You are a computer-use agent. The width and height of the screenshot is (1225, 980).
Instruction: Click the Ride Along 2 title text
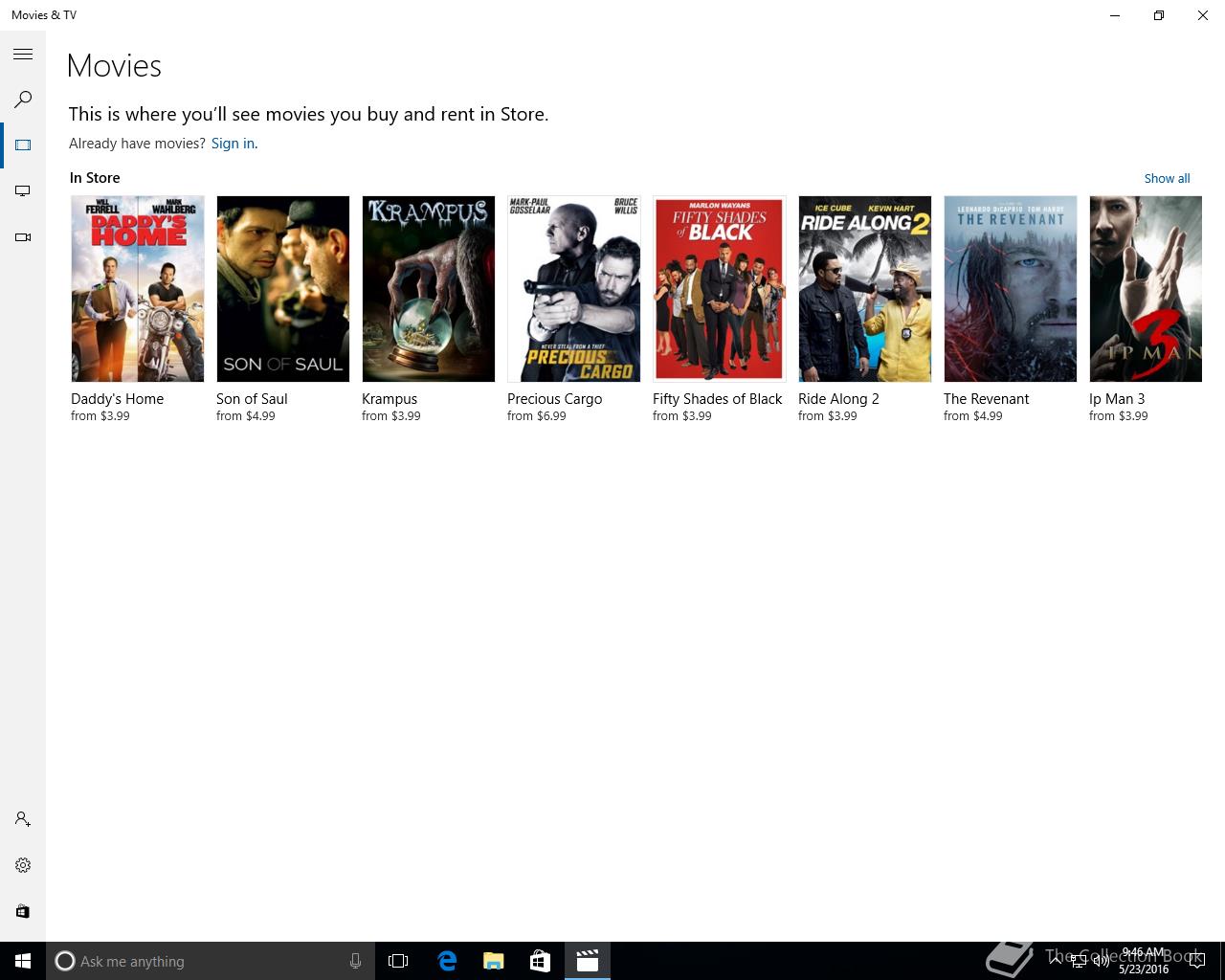point(838,399)
